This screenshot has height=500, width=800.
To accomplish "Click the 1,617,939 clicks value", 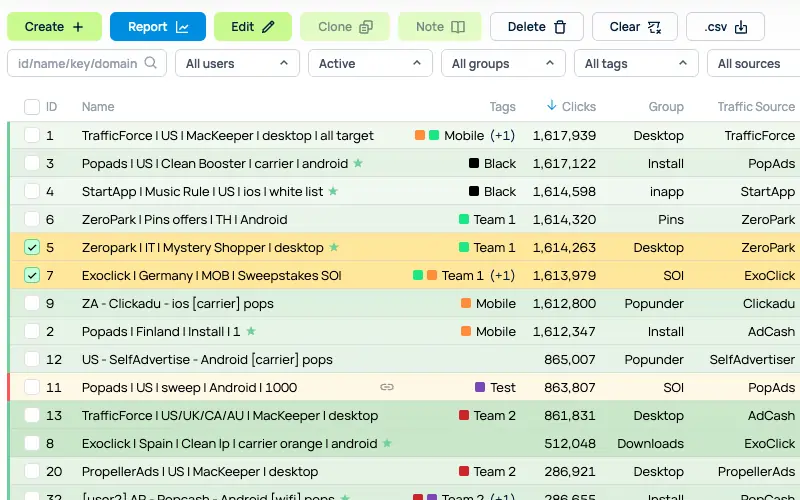I will tap(564, 135).
